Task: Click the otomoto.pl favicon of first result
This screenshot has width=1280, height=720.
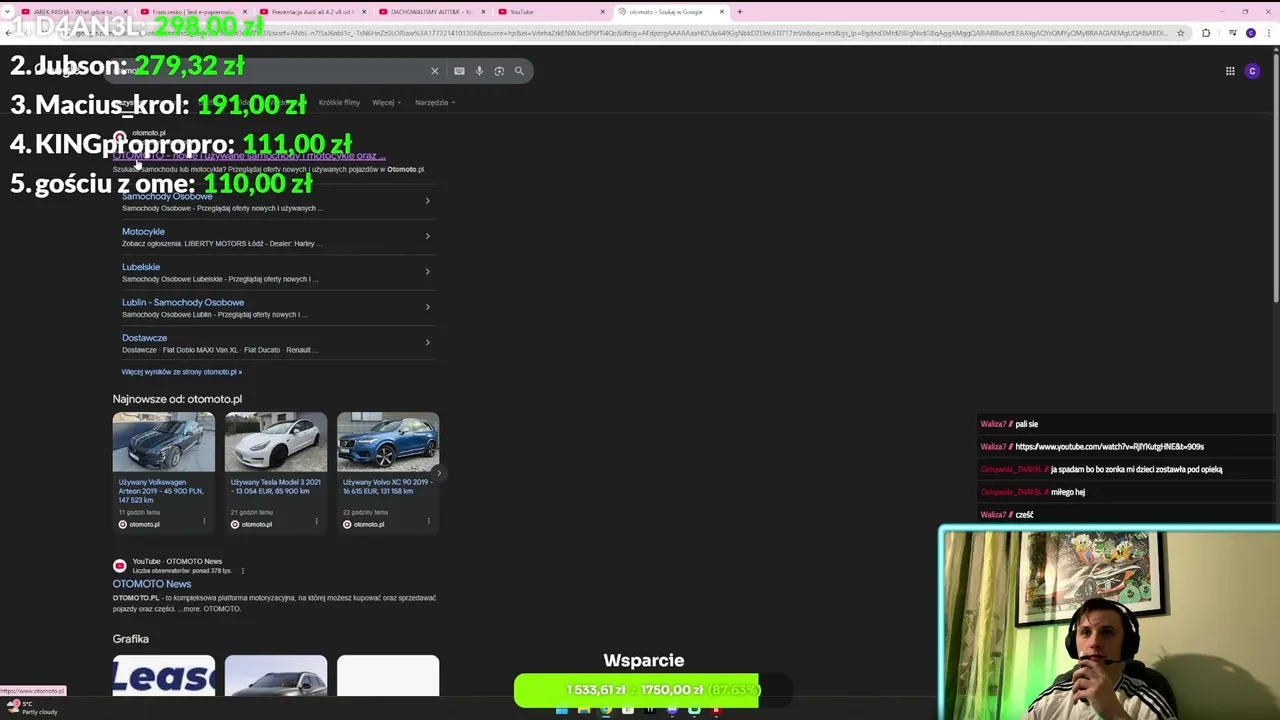Action: [120, 137]
